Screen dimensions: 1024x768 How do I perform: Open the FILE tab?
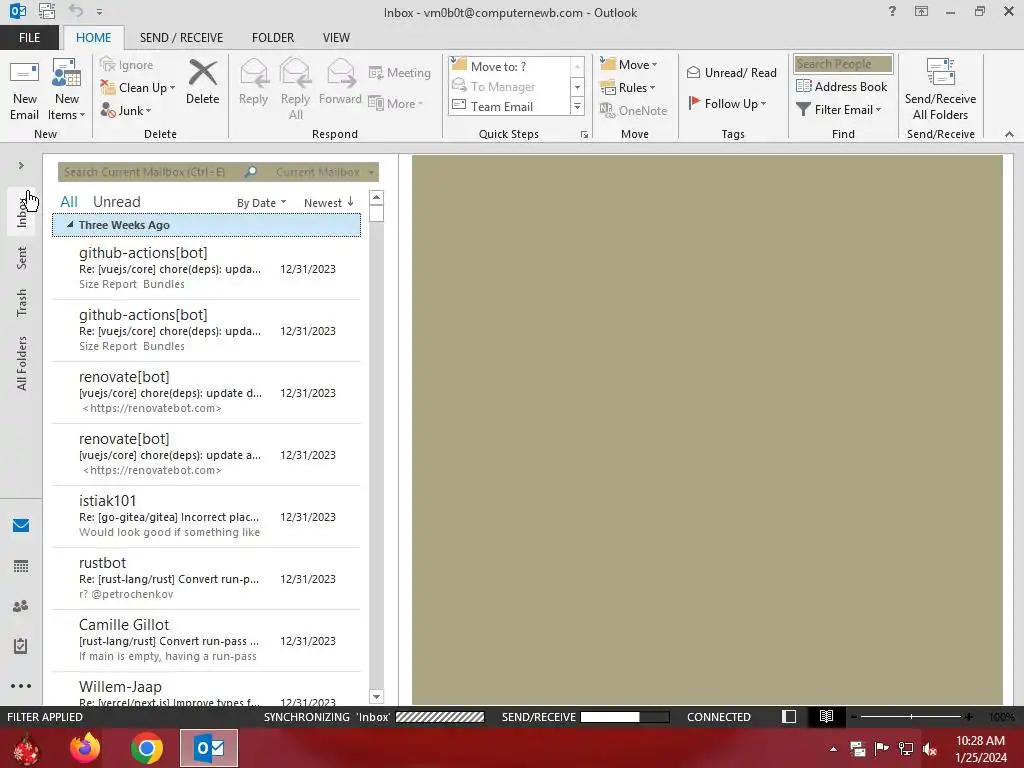tap(29, 37)
